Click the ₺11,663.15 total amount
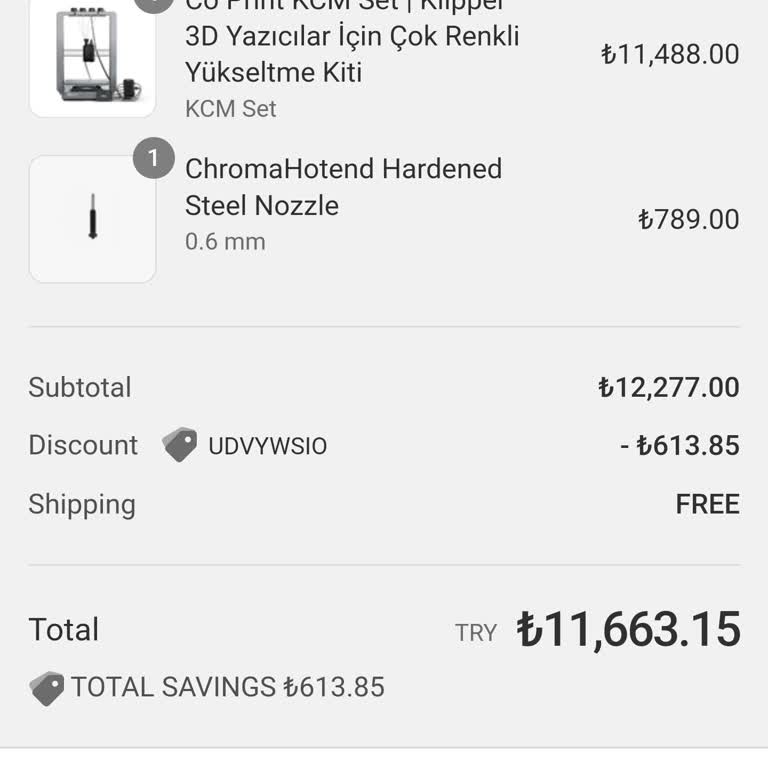Image resolution: width=768 pixels, height=768 pixels. tap(628, 630)
